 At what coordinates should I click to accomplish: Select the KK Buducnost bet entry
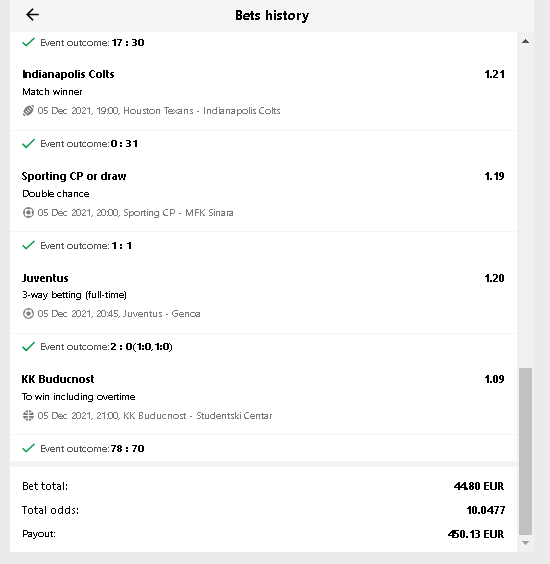click(58, 379)
